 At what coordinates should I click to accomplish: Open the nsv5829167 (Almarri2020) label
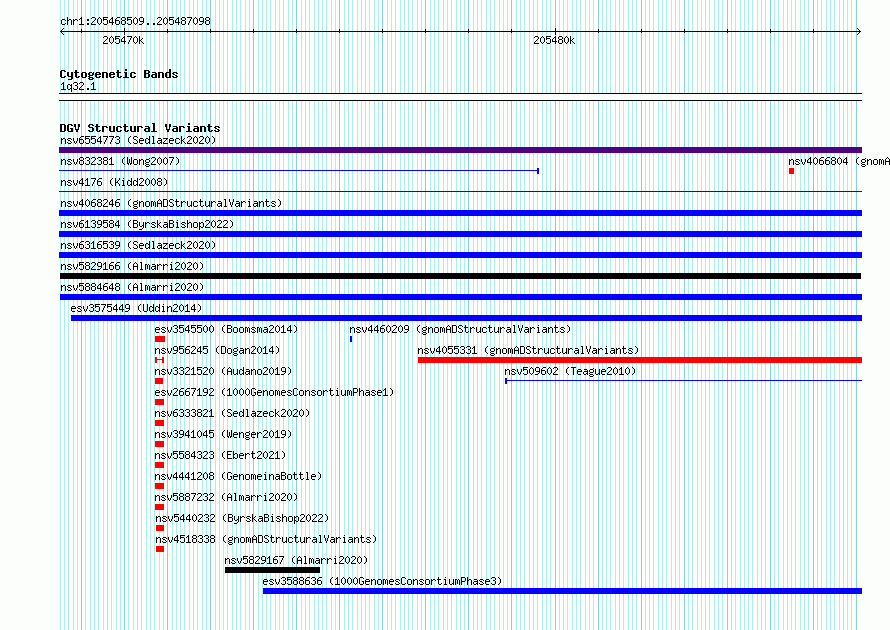click(x=296, y=560)
